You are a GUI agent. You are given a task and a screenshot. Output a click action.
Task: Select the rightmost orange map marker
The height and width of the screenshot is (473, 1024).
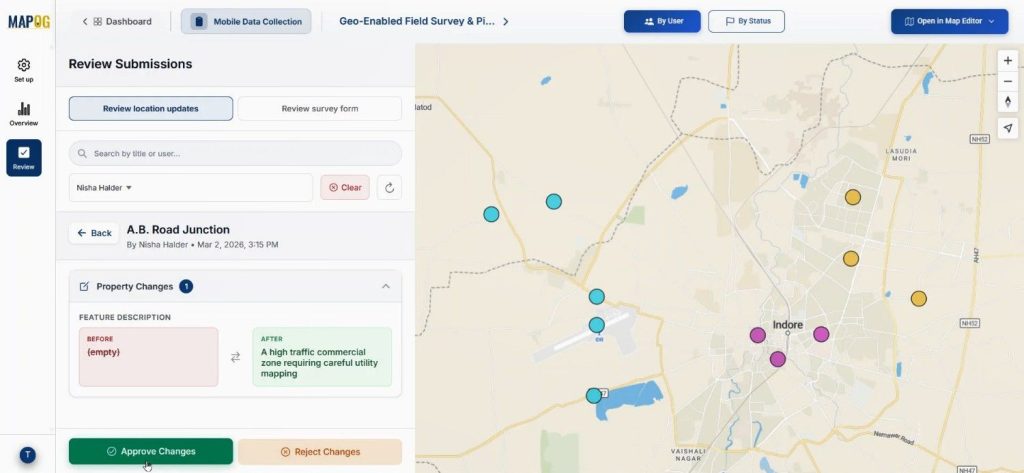(919, 299)
